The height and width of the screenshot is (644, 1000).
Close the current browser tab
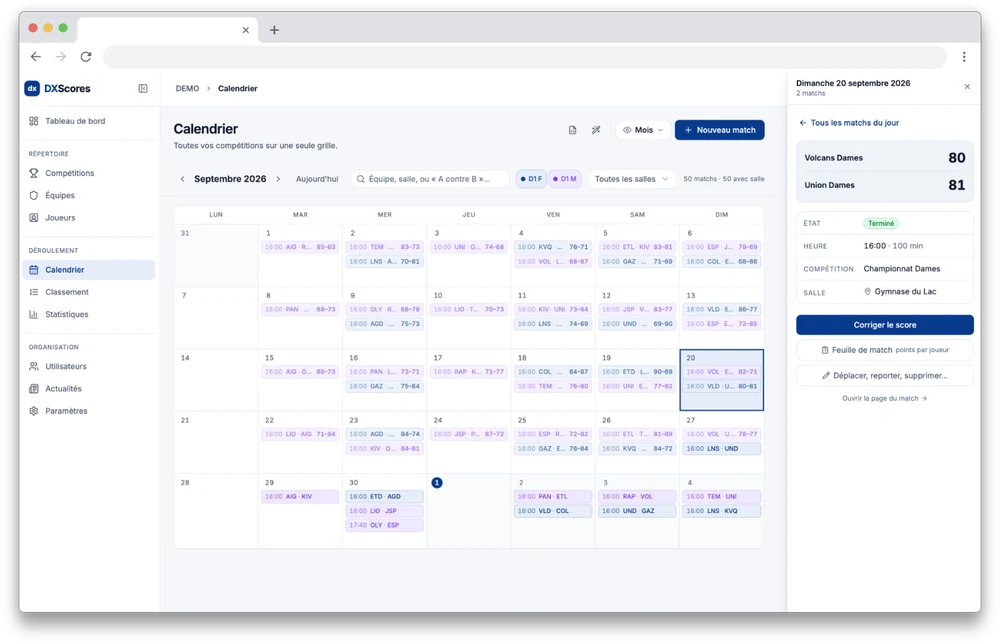(x=246, y=30)
